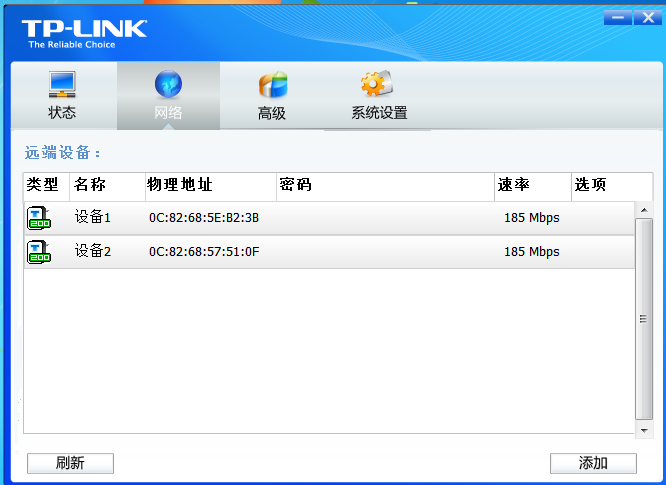This screenshot has width=666, height=485.
Task: Click the powerline adapter icon for 设备1
Action: pos(38,218)
